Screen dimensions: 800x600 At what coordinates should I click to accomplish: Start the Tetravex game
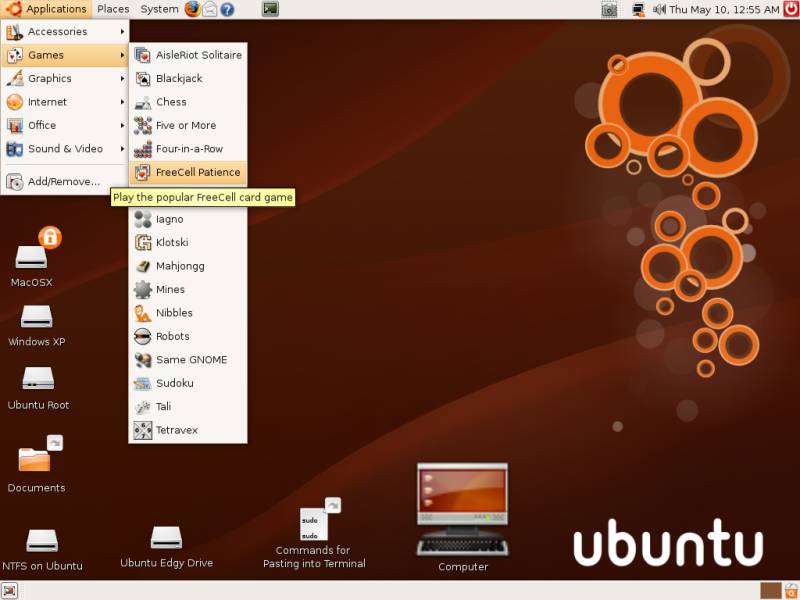click(x=188, y=431)
